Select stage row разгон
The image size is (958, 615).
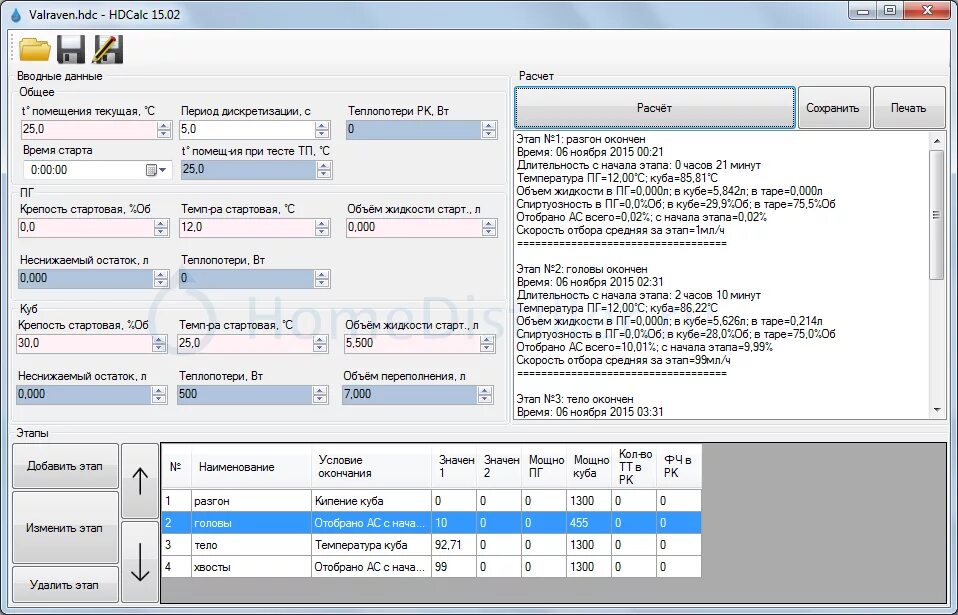tap(431, 501)
